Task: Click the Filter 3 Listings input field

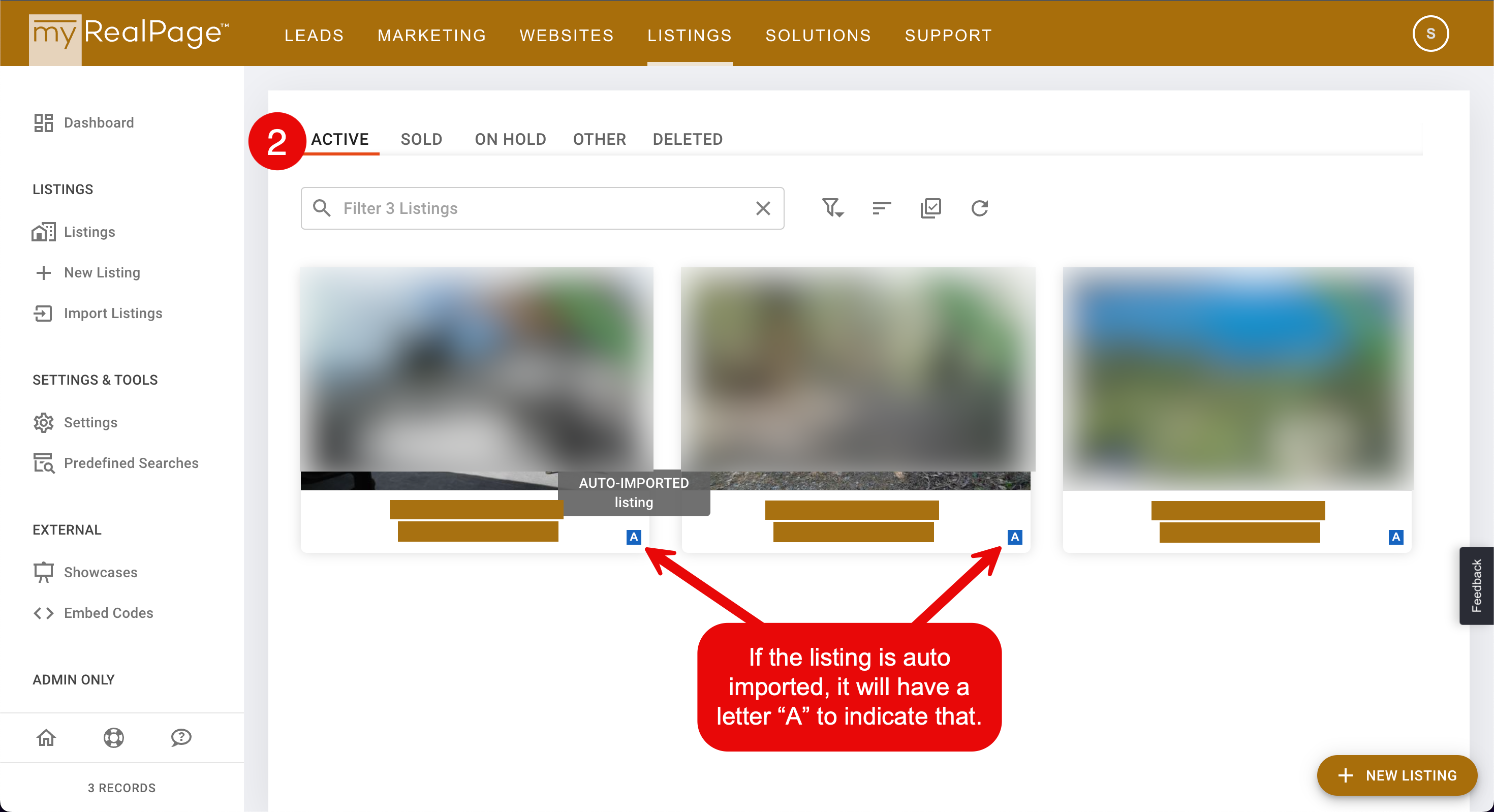Action: tap(542, 208)
